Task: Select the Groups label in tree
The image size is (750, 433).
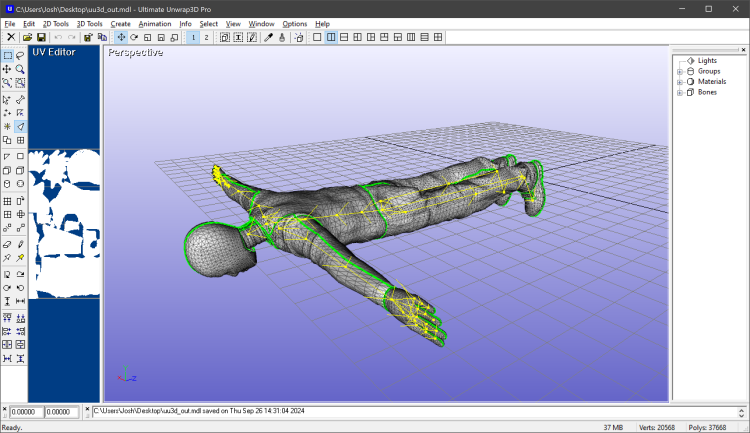Action: coord(709,71)
